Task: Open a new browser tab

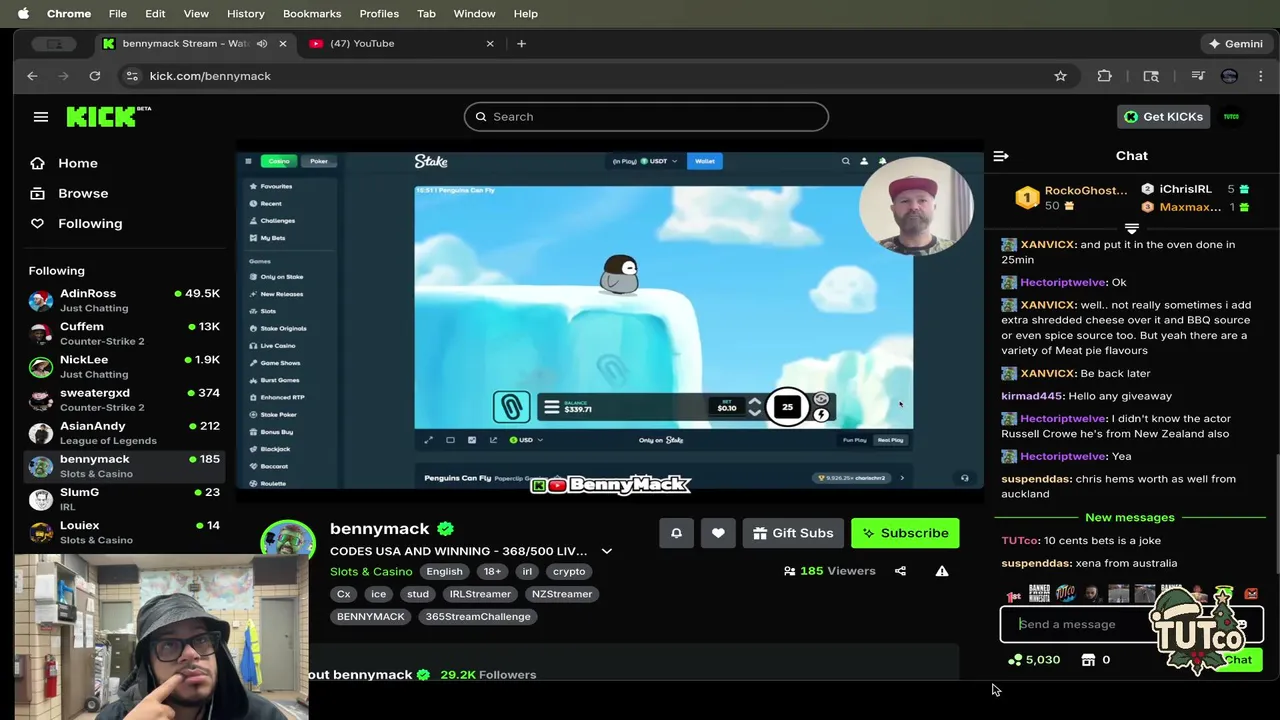Action: (x=521, y=43)
